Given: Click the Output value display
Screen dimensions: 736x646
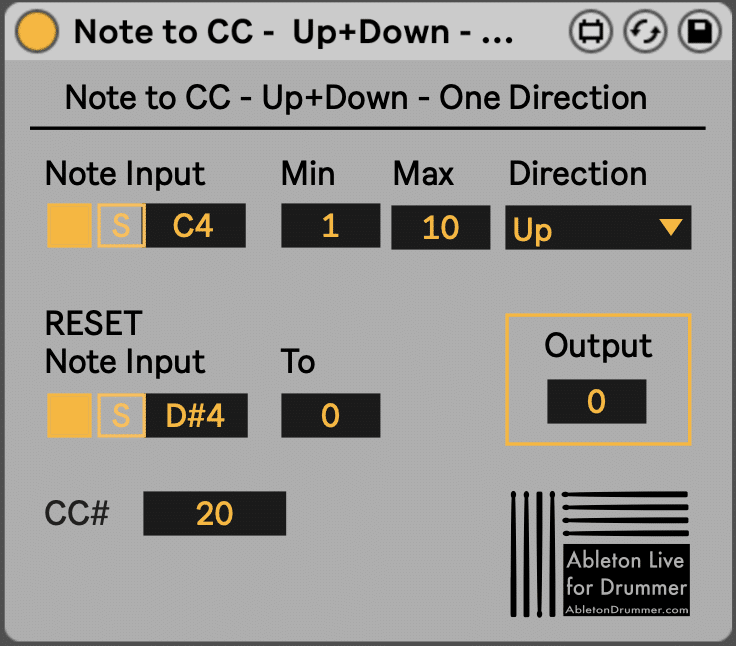Looking at the screenshot, I should [x=596, y=402].
